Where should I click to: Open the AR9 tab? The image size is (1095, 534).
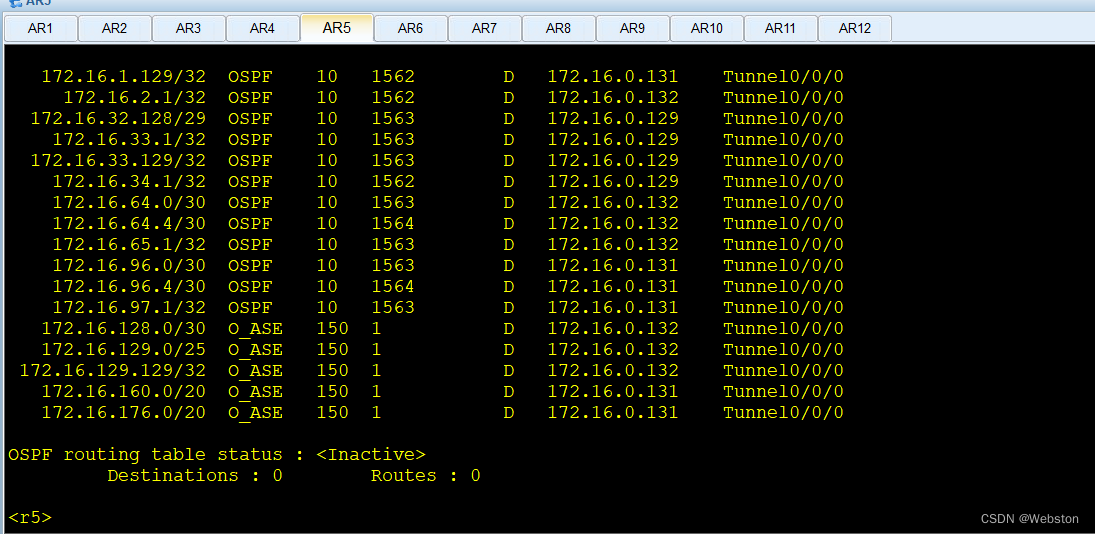pyautogui.click(x=633, y=29)
